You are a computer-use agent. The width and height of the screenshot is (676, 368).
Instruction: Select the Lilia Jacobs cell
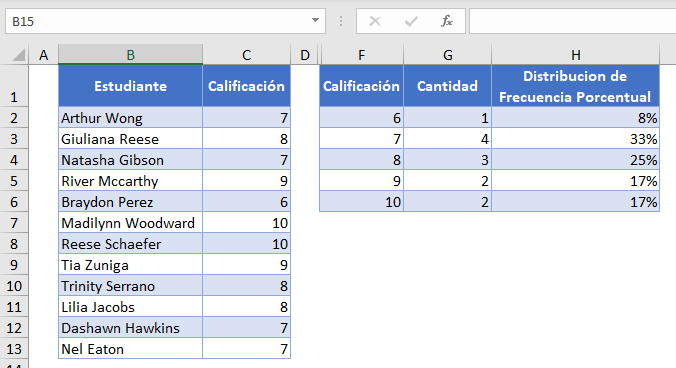click(x=131, y=307)
